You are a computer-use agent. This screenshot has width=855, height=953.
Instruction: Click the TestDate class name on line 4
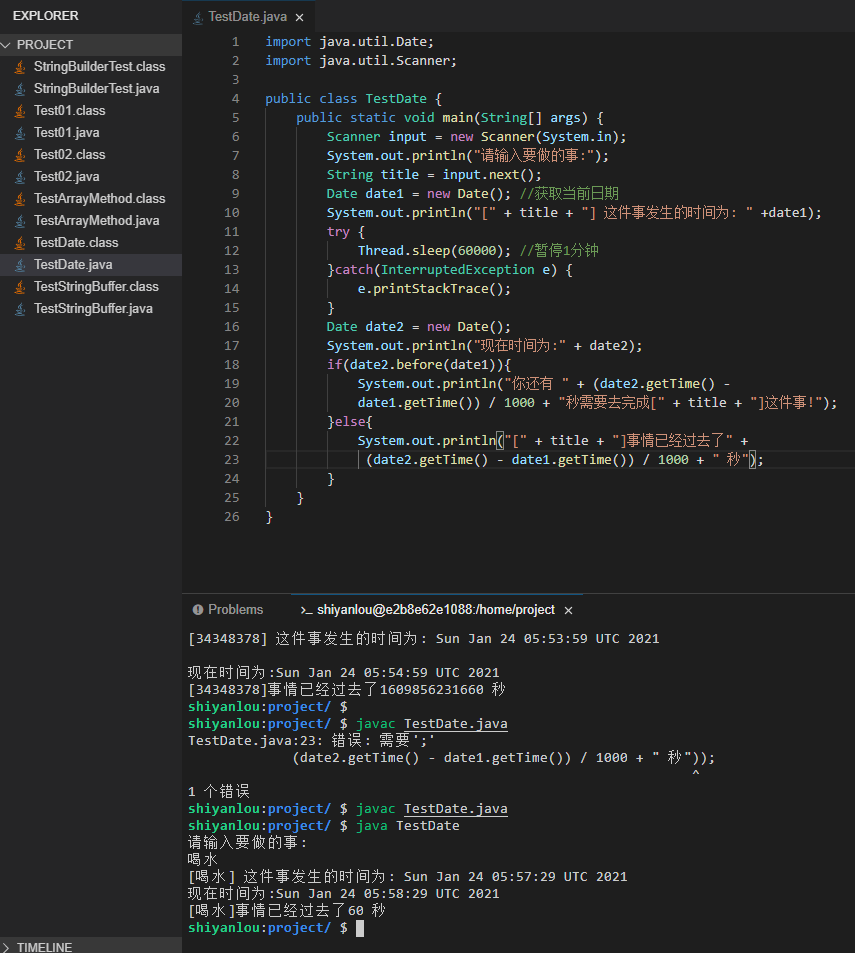coord(396,98)
